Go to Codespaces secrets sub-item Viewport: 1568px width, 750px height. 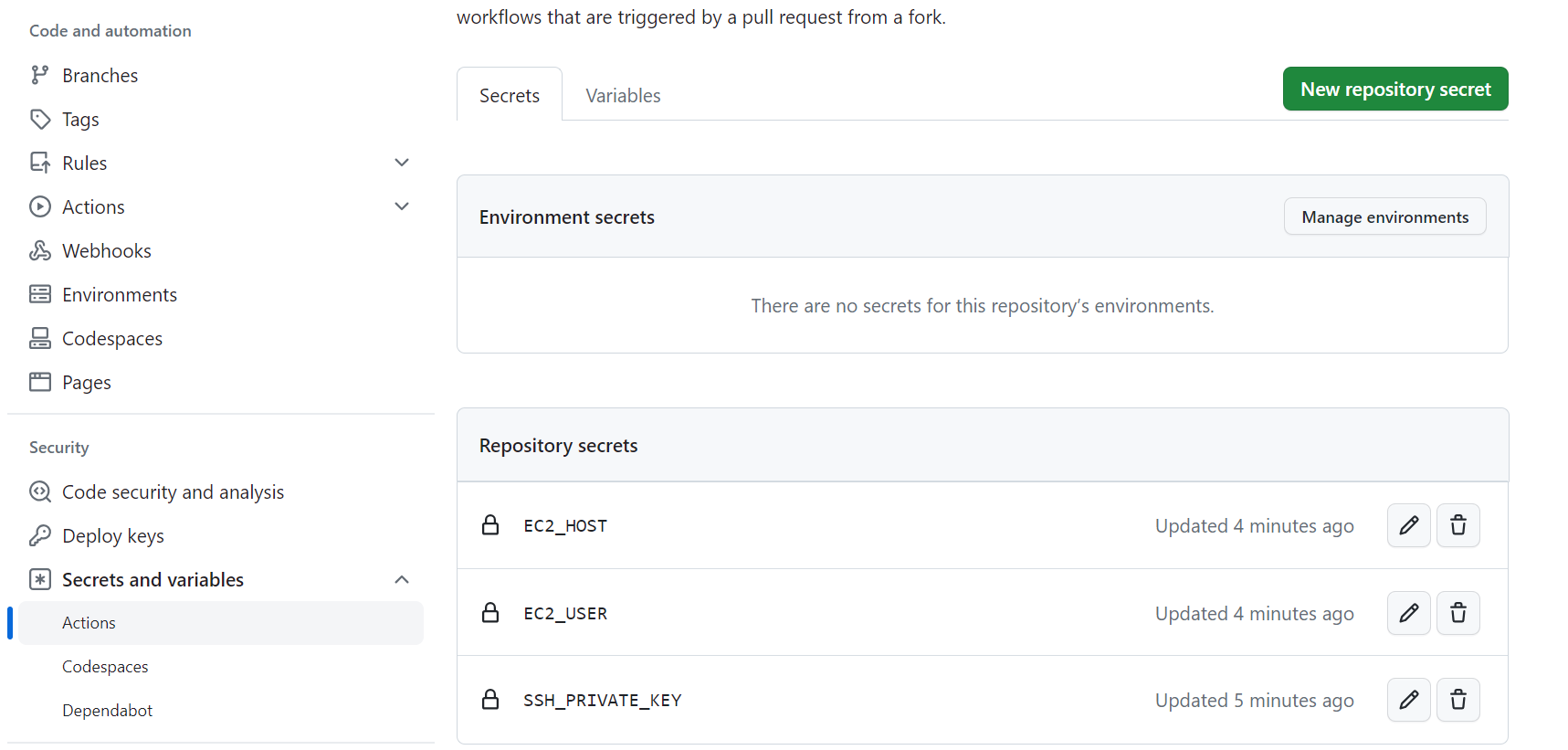coord(105,667)
